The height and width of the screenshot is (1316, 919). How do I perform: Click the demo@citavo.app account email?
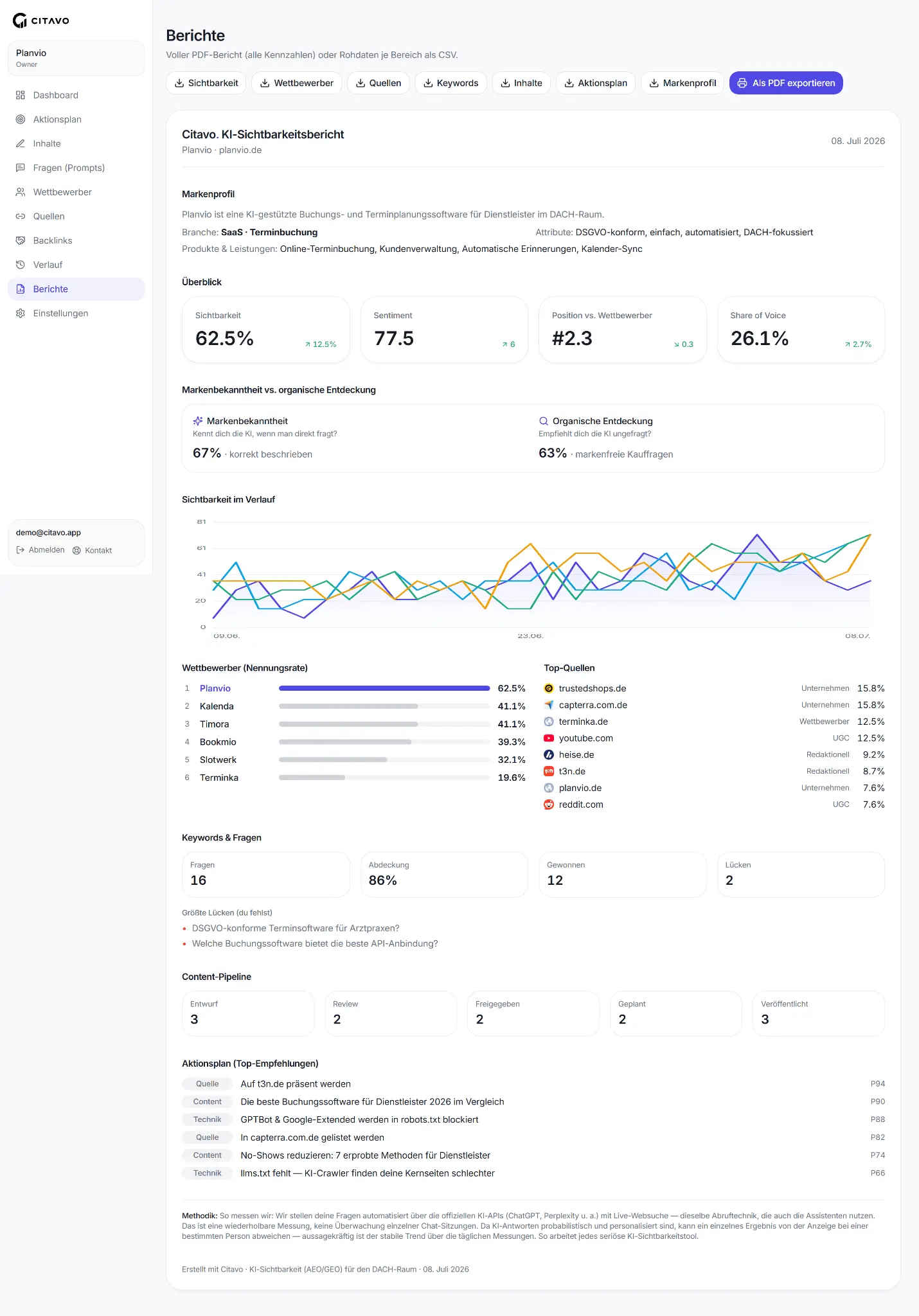[48, 533]
